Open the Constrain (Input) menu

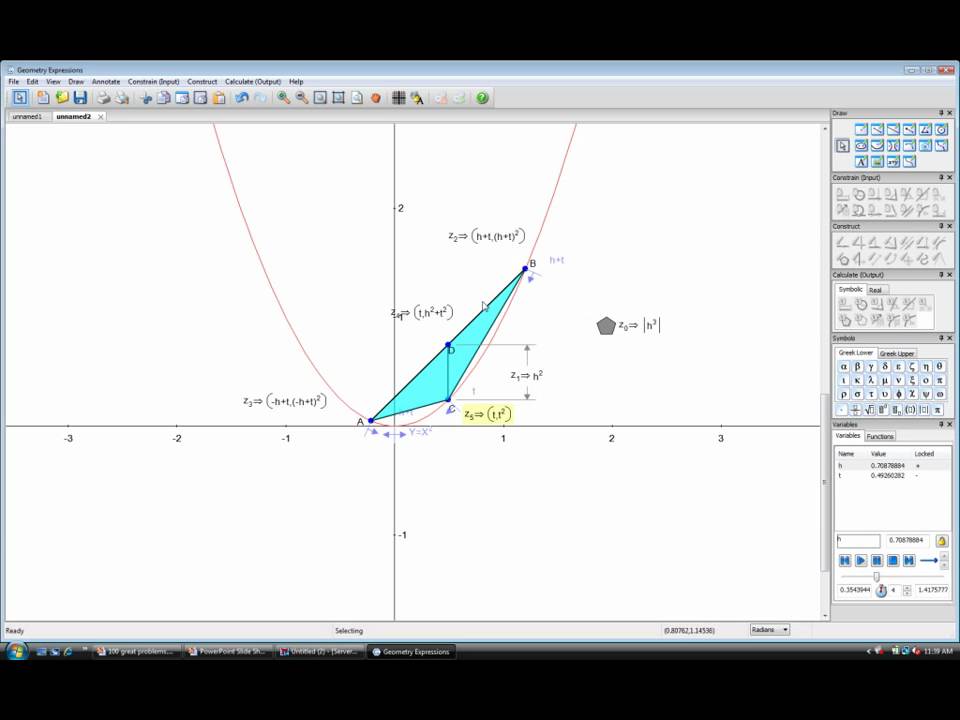tap(154, 81)
